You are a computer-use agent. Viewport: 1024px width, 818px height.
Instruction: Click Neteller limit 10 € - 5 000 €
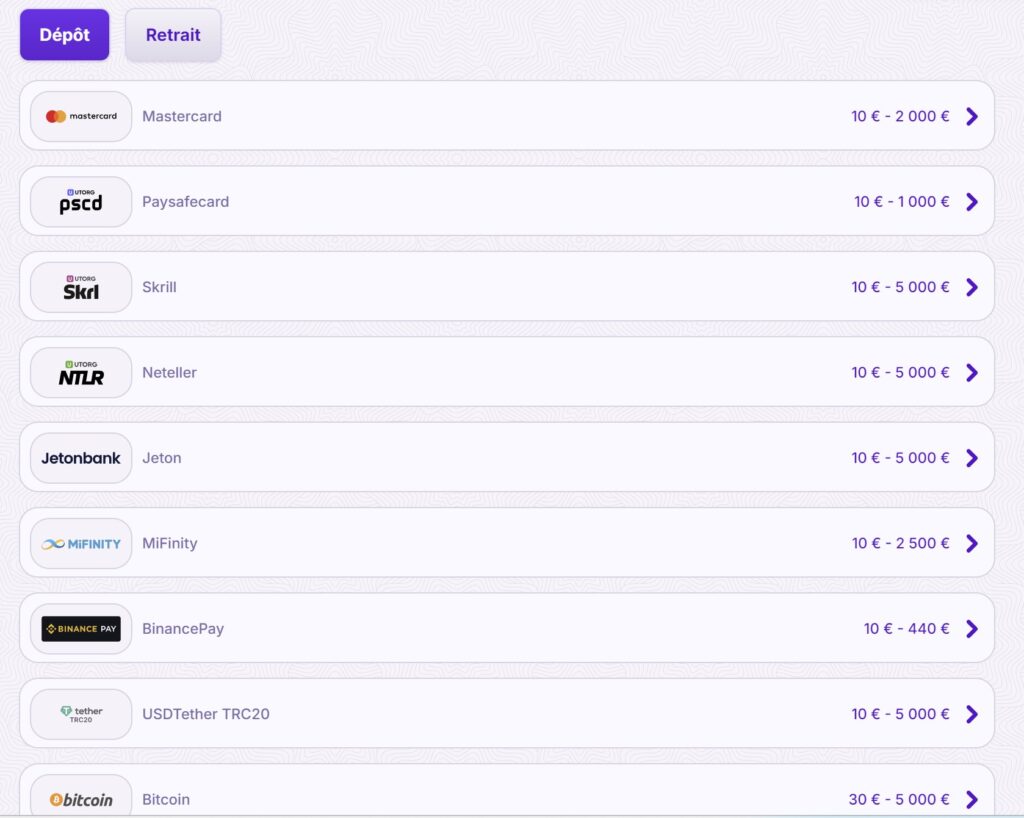[900, 373]
